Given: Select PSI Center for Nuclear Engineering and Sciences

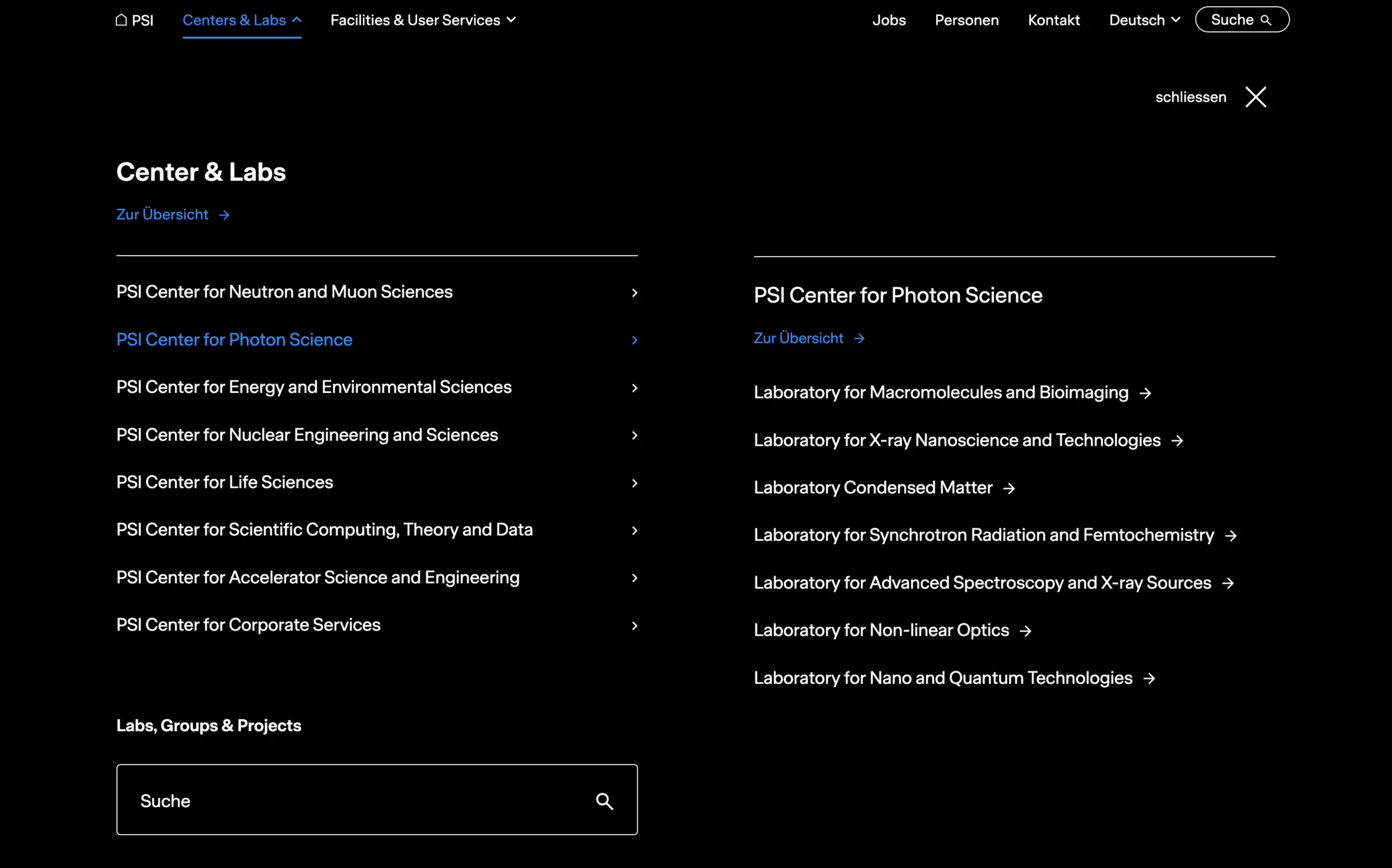Looking at the screenshot, I should click(307, 434).
